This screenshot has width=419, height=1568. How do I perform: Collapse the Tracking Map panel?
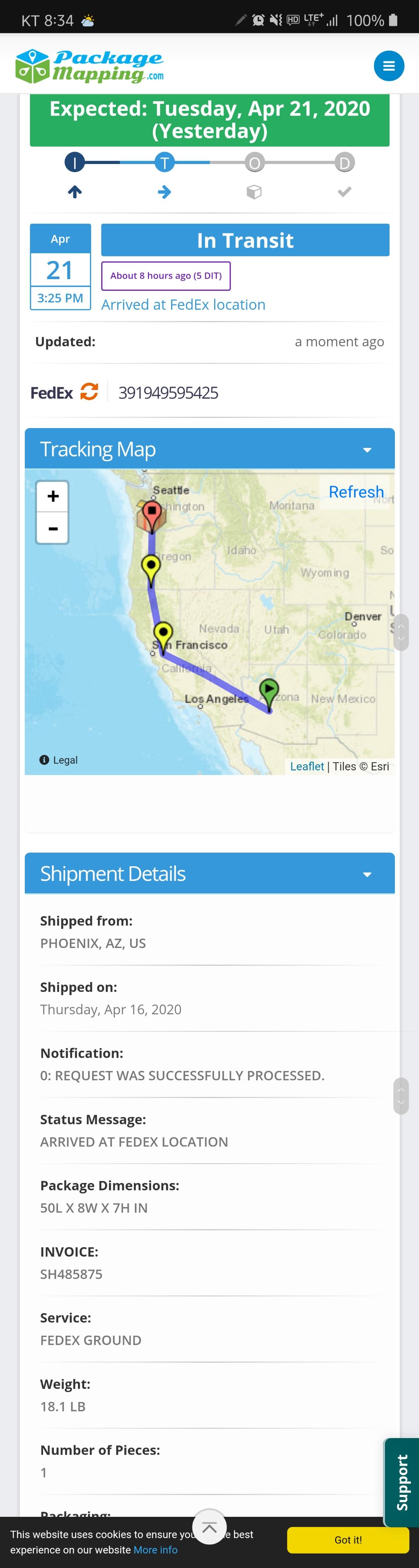pos(367,449)
